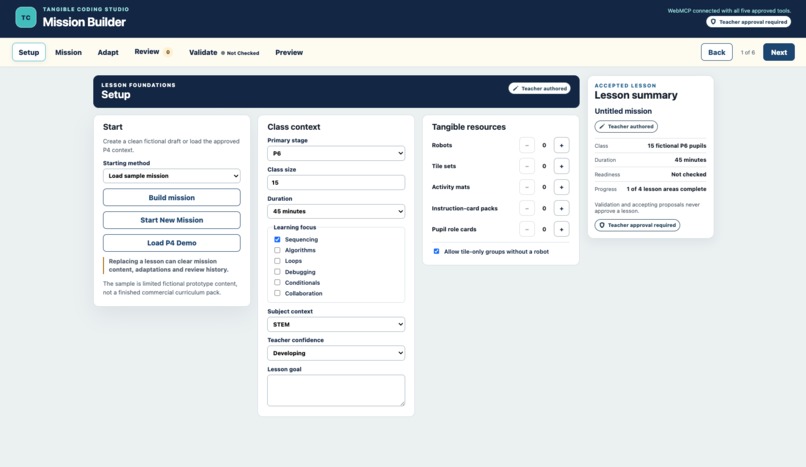Click the TC logo icon
Viewport: 806px width, 467px height.
point(26,17)
